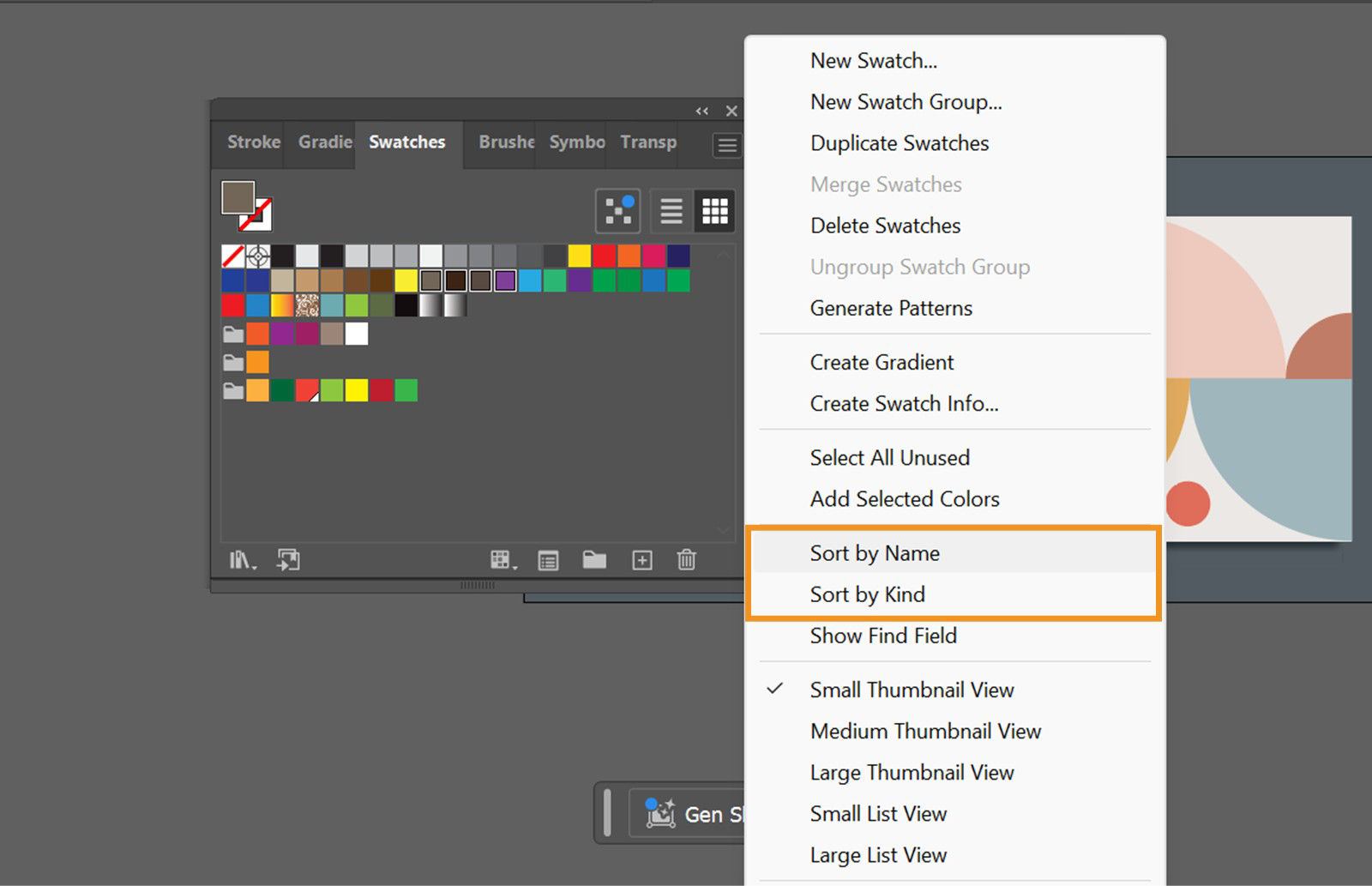Select the checked Small Thumbnail View option
This screenshot has height=886, width=1372.
912,690
